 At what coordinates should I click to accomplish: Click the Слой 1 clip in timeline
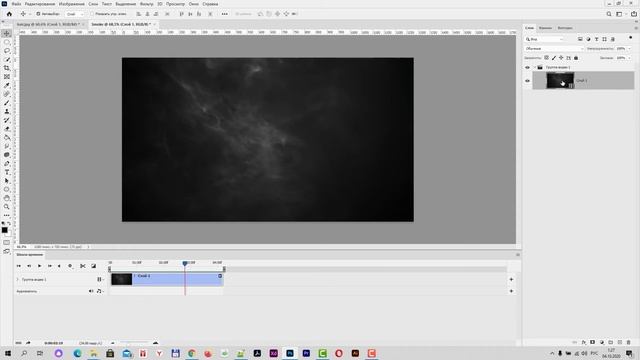click(167, 279)
